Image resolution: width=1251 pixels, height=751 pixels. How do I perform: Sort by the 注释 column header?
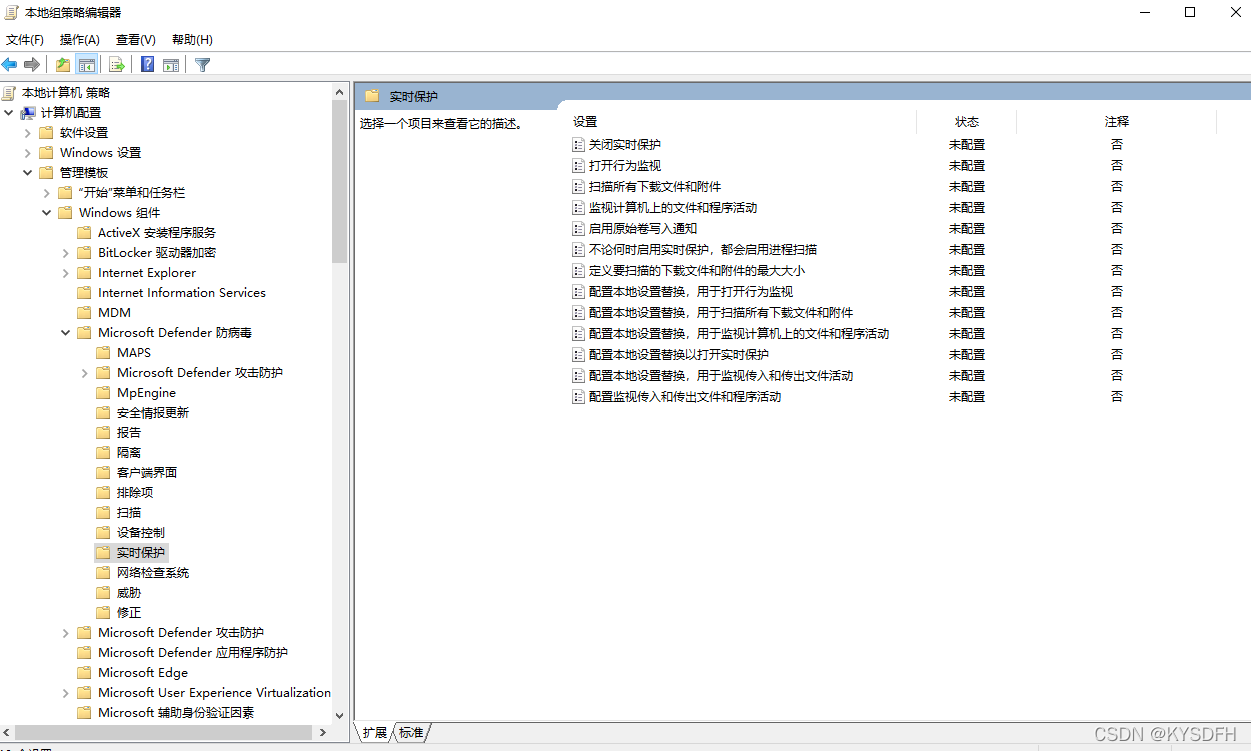coord(1117,122)
